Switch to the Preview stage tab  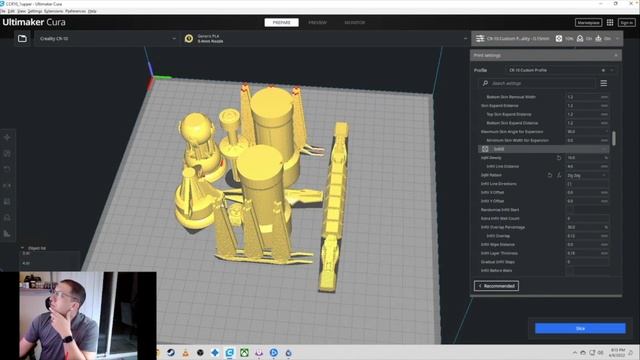318,22
